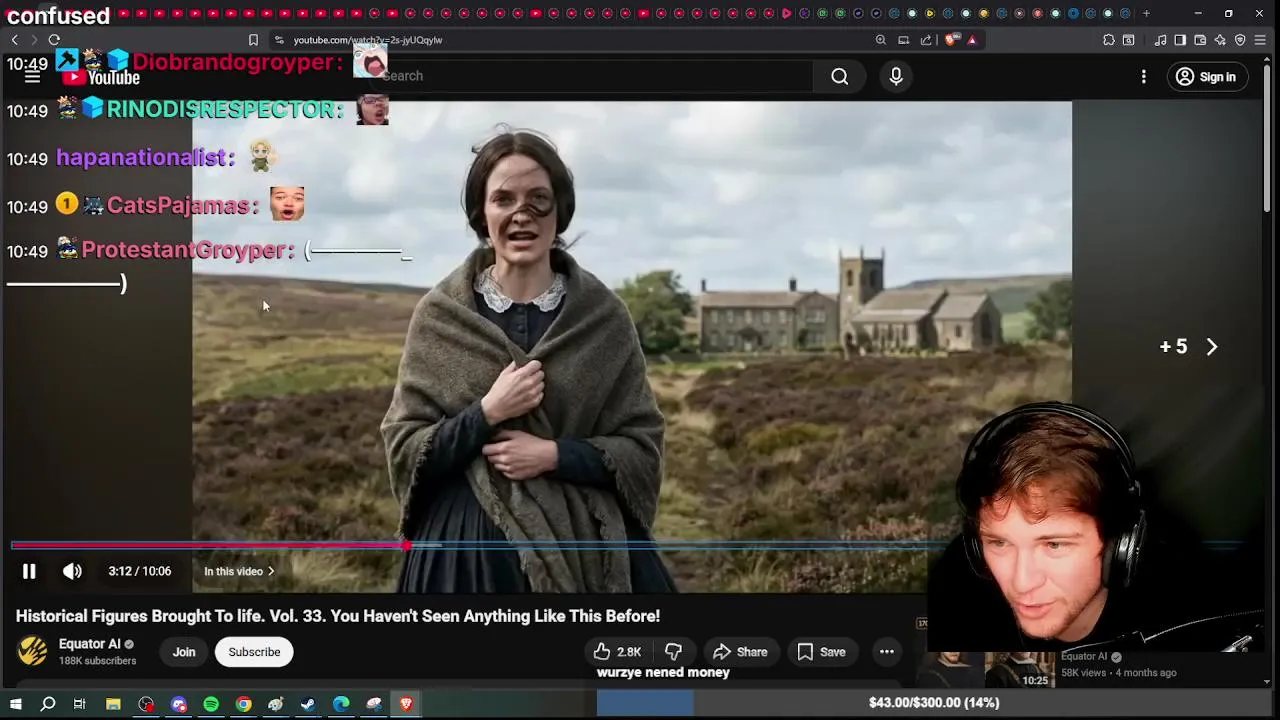The height and width of the screenshot is (720, 1280).
Task: Click the Sign in button
Action: (1206, 77)
